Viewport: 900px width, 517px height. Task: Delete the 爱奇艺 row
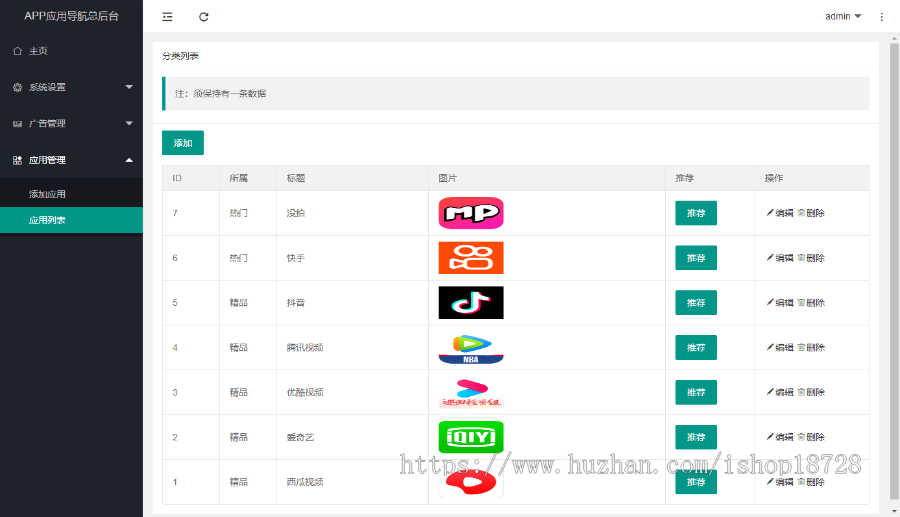coord(810,437)
